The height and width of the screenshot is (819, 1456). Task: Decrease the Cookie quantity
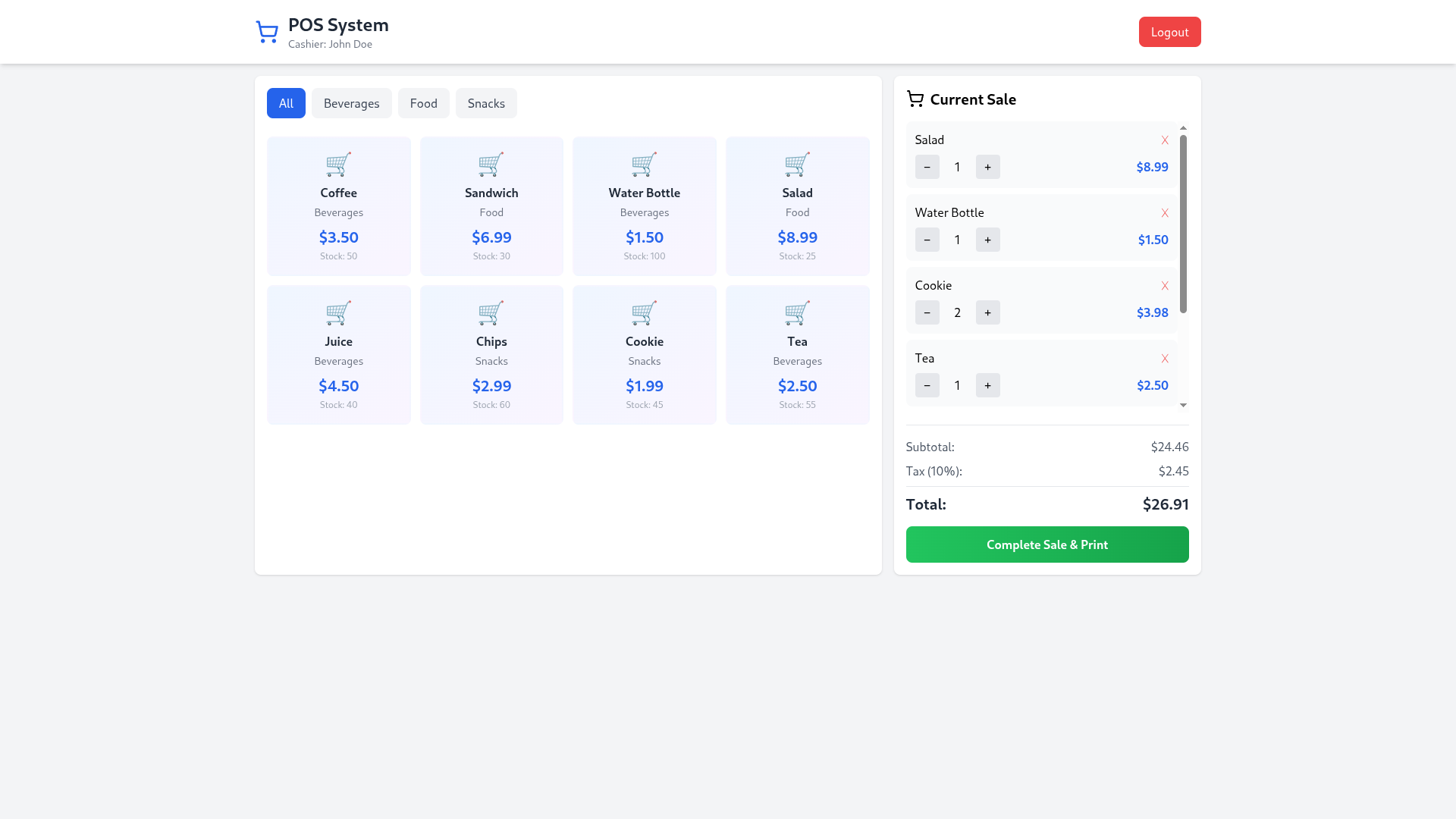pos(927,312)
